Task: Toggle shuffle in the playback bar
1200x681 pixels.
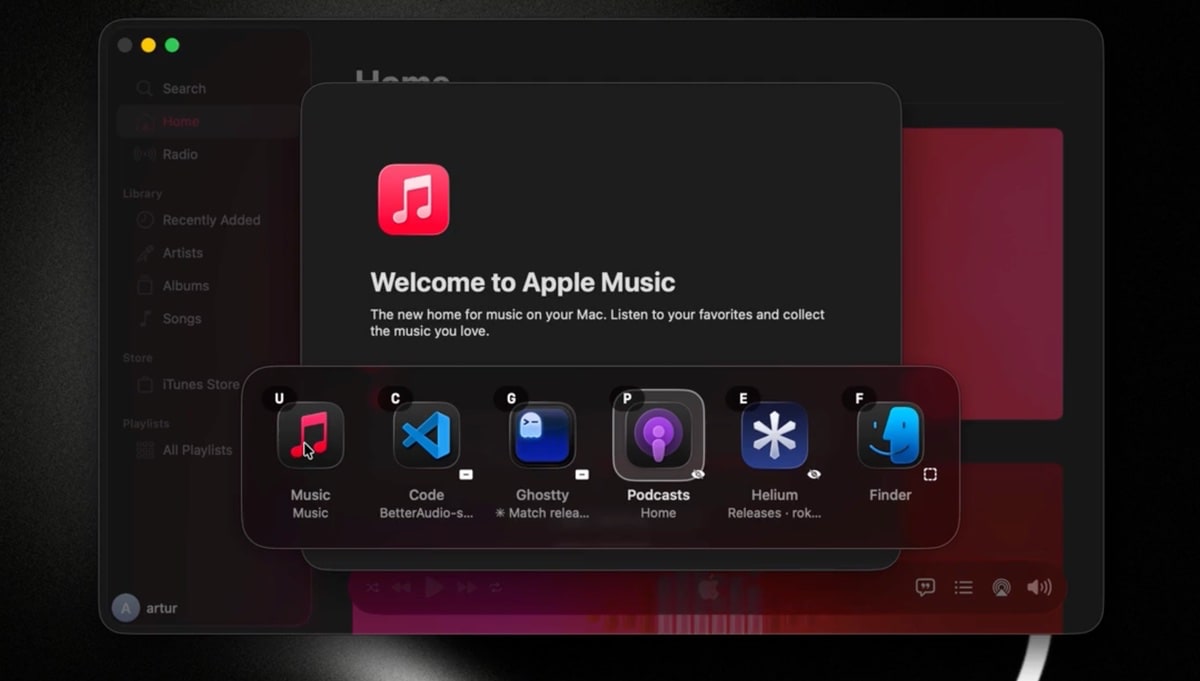Action: click(x=372, y=588)
